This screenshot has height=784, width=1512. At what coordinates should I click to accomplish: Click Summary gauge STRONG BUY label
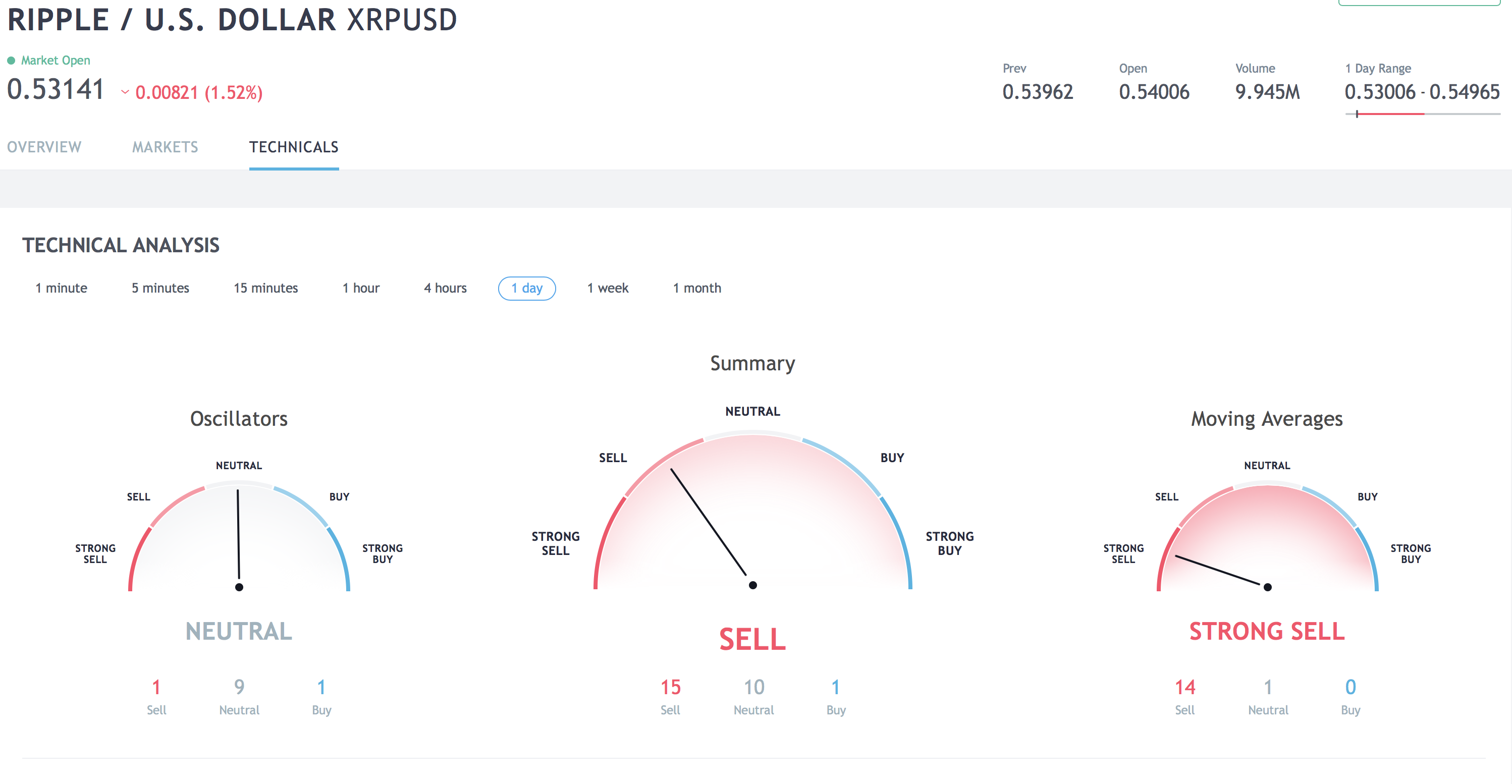pyautogui.click(x=950, y=543)
